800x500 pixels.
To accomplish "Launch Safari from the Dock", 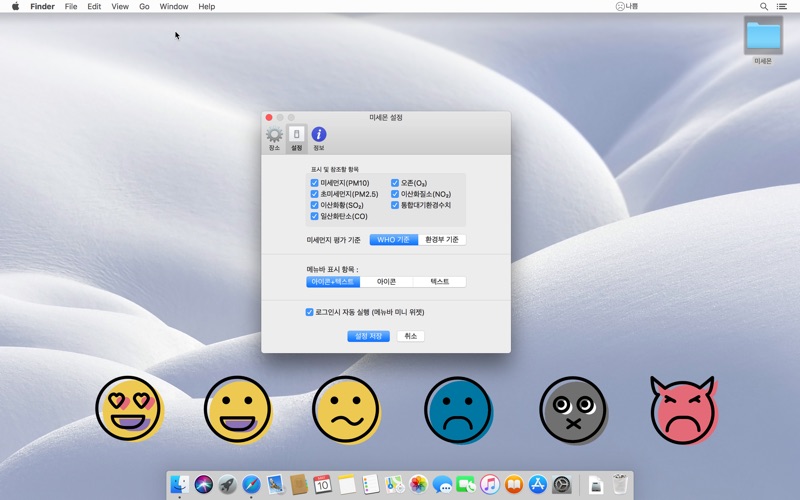I will pos(251,484).
